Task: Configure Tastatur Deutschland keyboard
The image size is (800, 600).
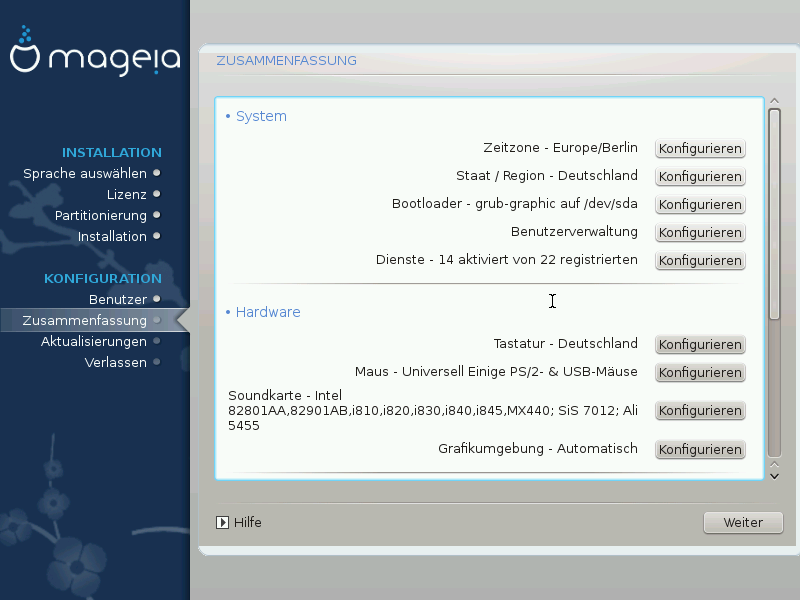Action: 700,344
